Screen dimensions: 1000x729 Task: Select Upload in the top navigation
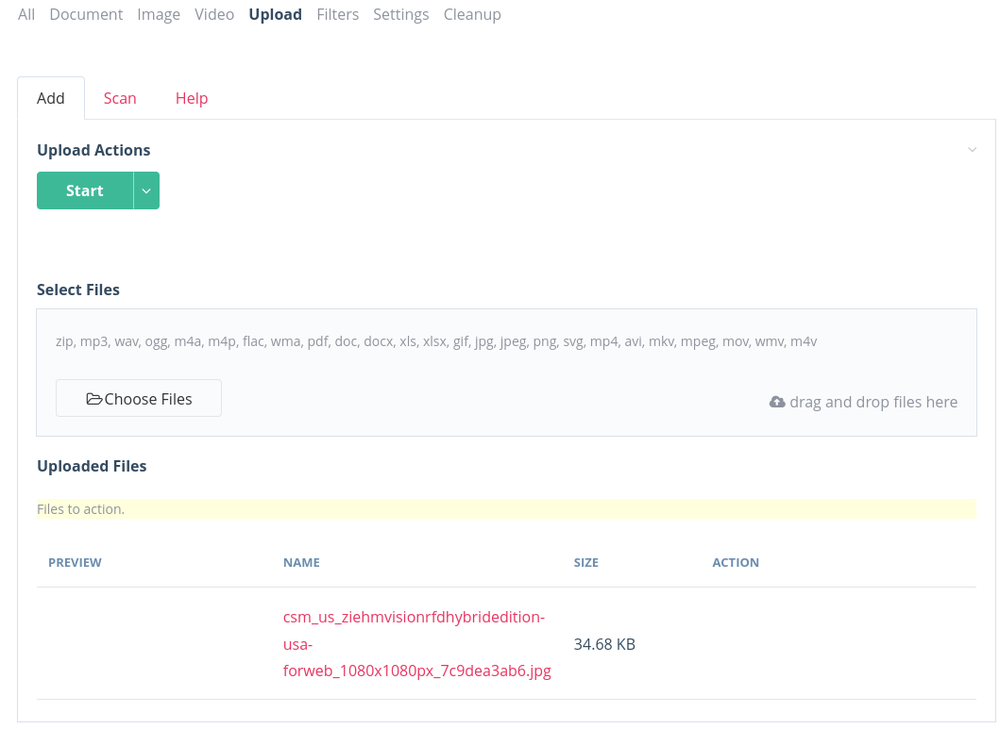coord(275,14)
